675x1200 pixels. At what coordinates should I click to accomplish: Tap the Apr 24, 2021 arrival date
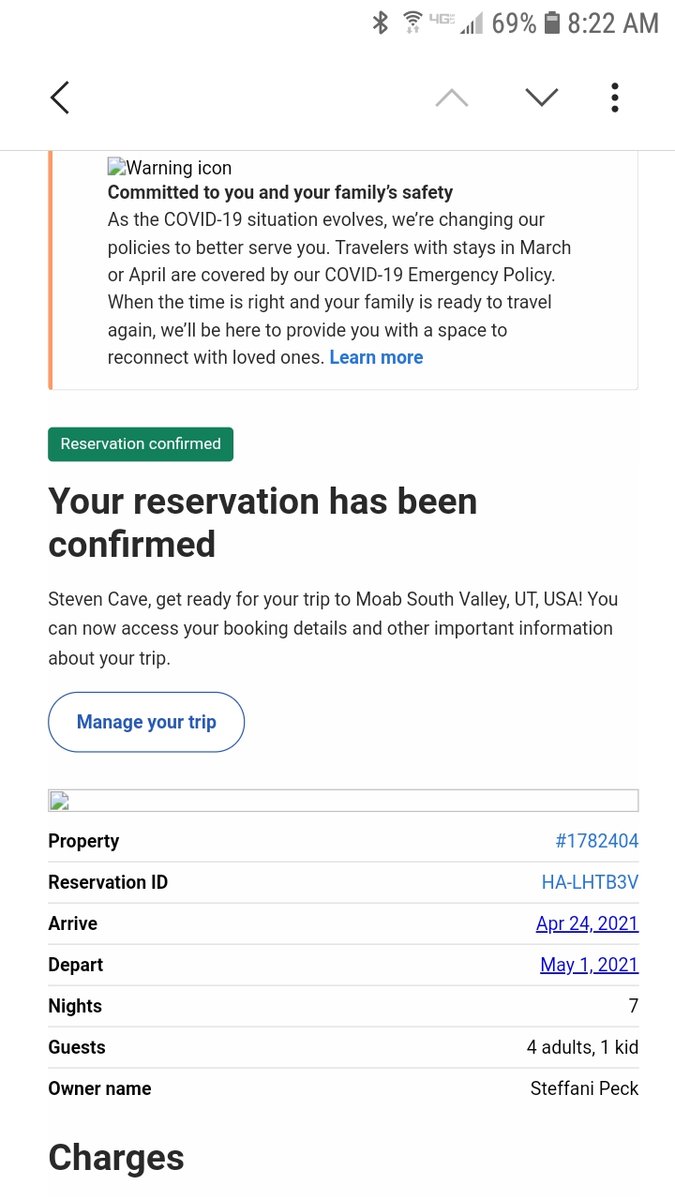[587, 923]
